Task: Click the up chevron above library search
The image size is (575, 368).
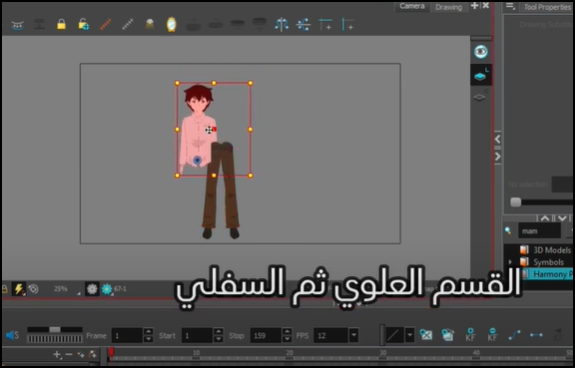Action: [x=545, y=218]
